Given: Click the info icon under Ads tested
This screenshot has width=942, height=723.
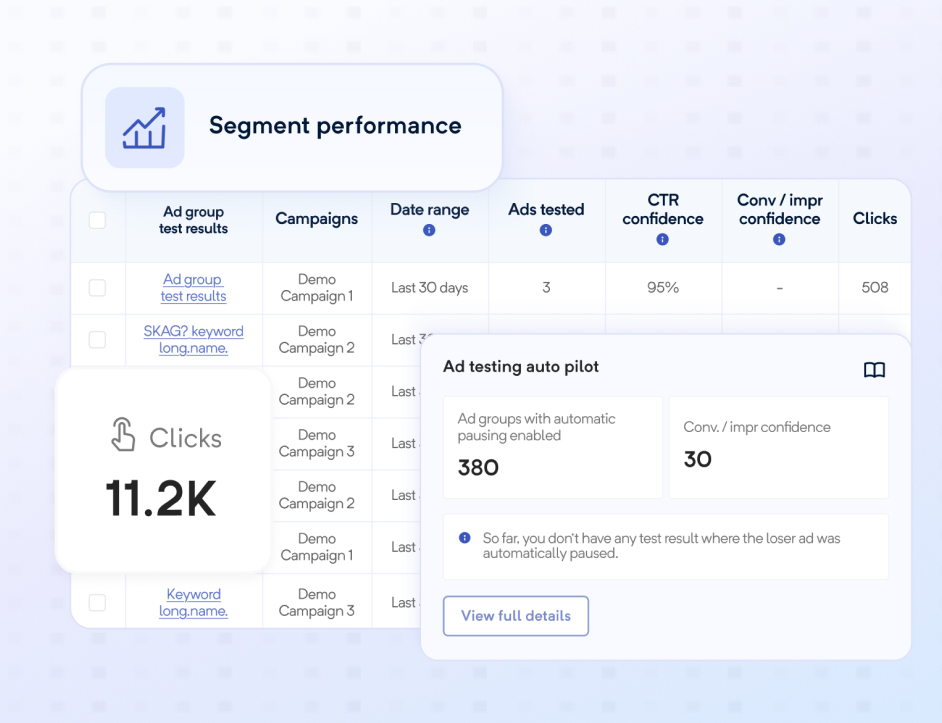Looking at the screenshot, I should pos(546,230).
